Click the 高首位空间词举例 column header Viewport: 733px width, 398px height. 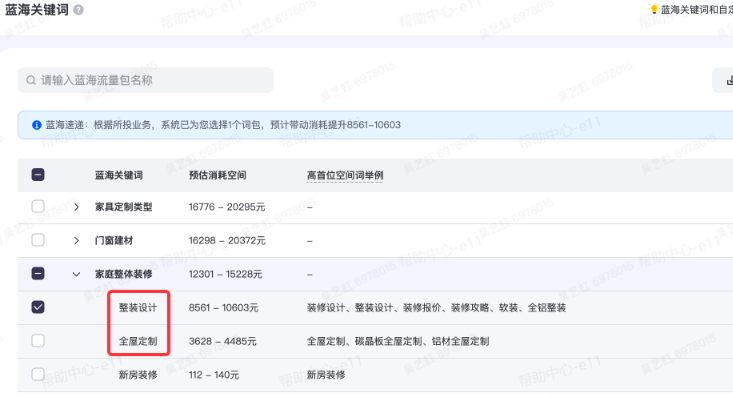345,175
